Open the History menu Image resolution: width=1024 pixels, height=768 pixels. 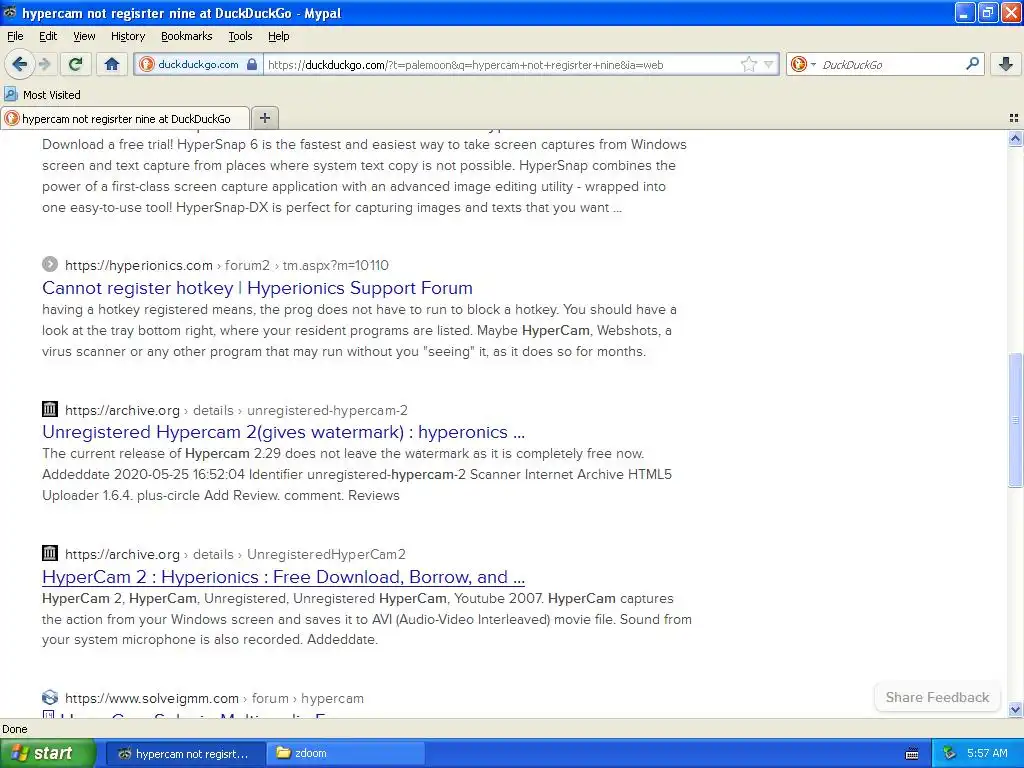128,36
